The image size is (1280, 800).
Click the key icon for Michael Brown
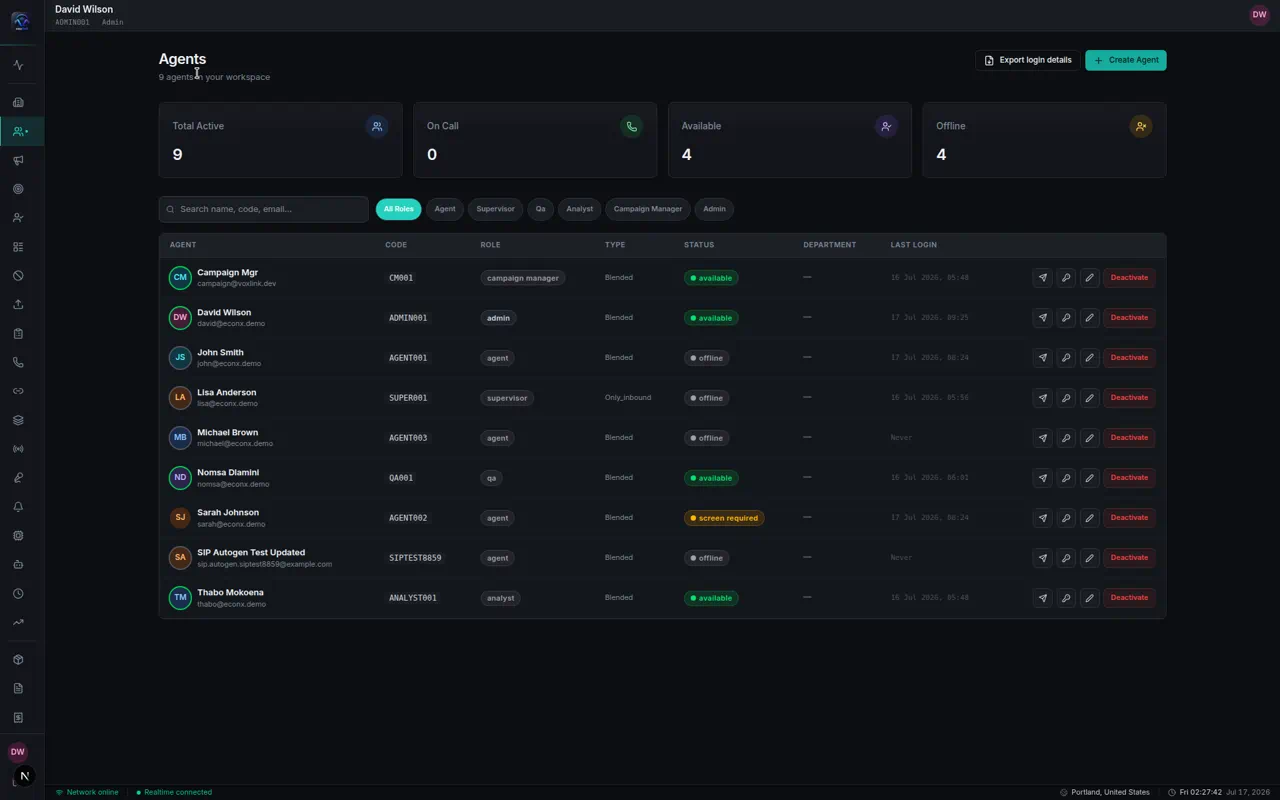click(1066, 438)
